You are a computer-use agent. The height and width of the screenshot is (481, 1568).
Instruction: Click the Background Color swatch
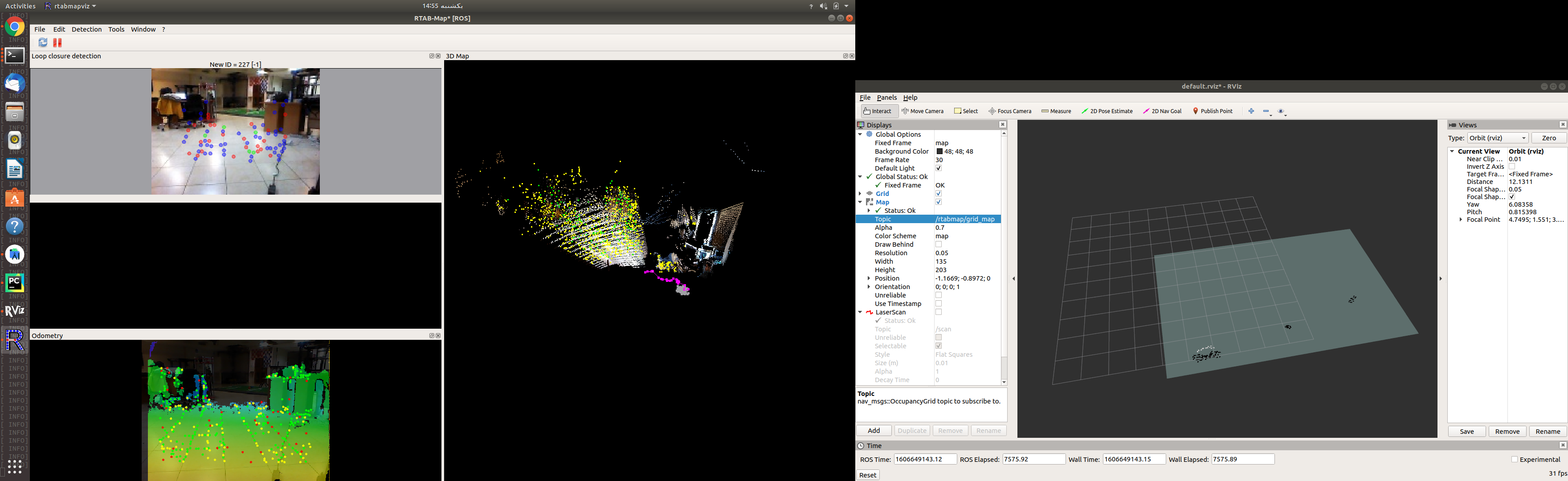click(x=939, y=151)
